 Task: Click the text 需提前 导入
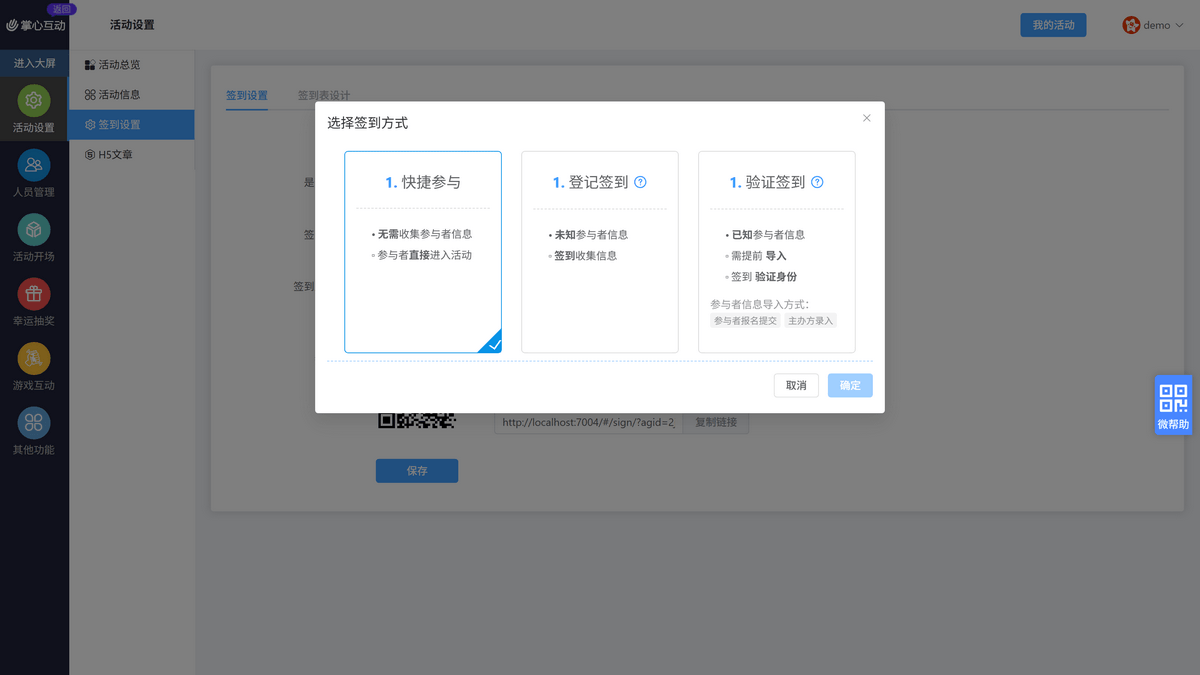pos(759,255)
